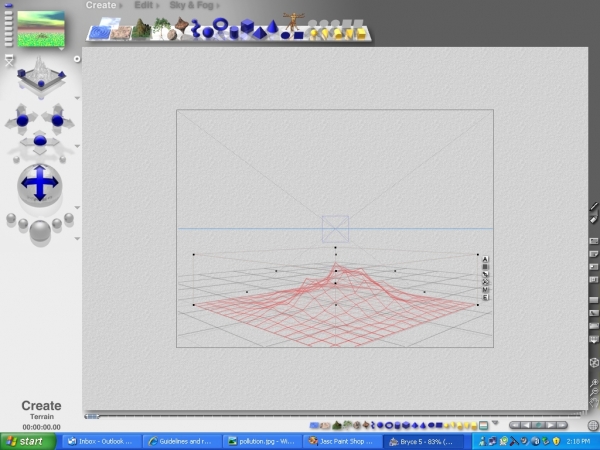Create an infinite ground plane

point(121,33)
